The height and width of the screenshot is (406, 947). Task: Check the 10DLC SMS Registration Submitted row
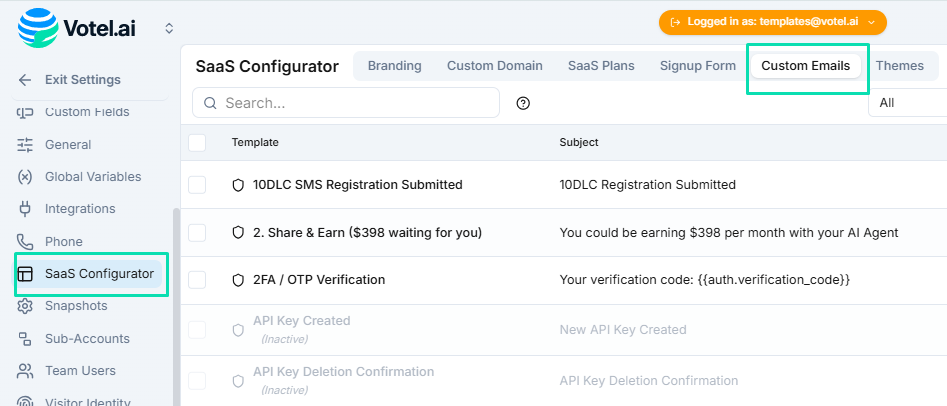pyautogui.click(x=197, y=185)
